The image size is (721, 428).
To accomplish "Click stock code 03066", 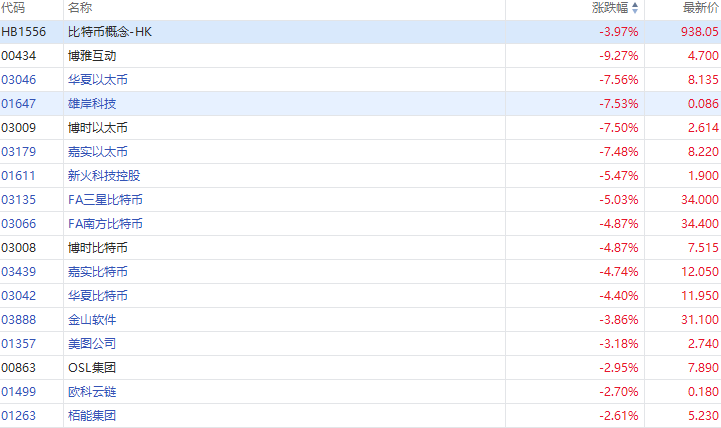I will click(x=18, y=223).
